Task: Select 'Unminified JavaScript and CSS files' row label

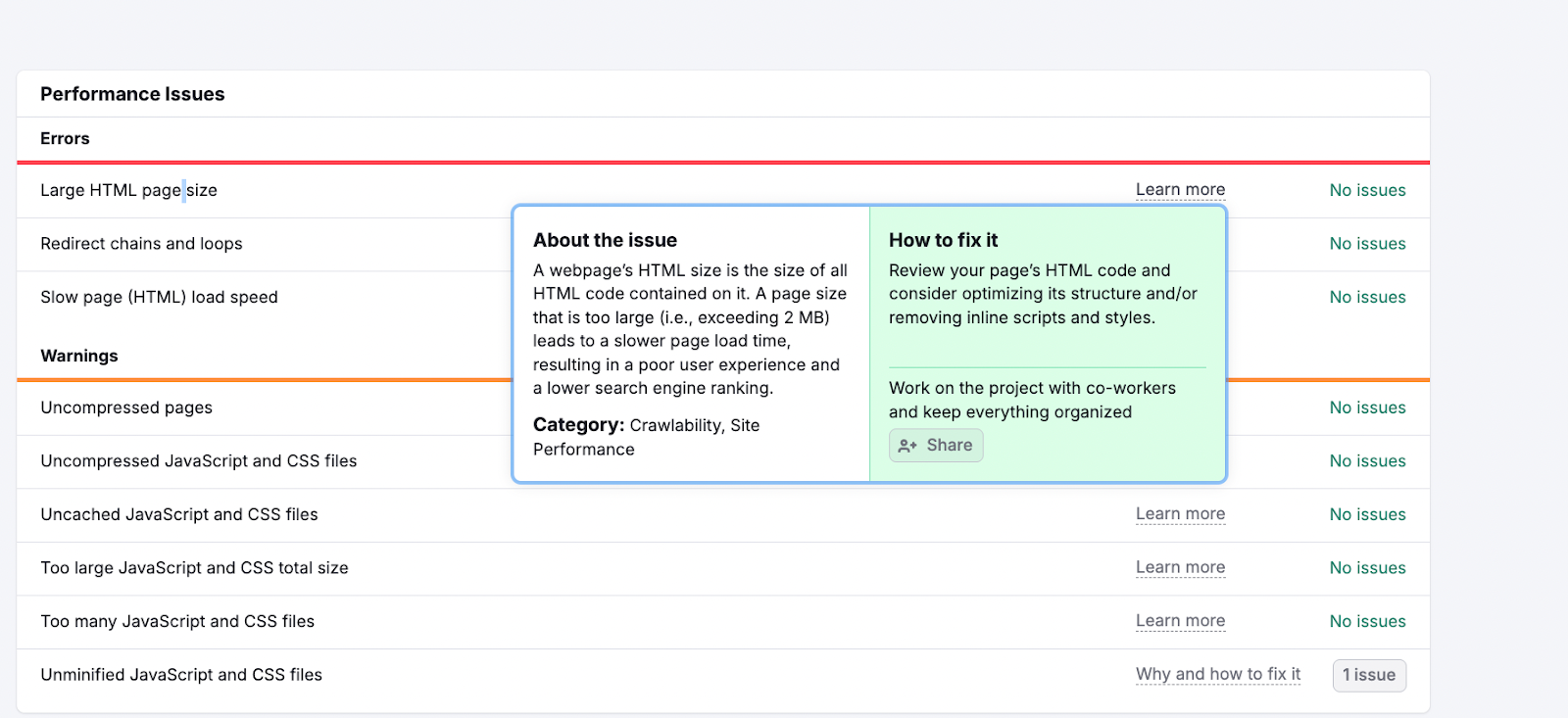Action: (181, 675)
